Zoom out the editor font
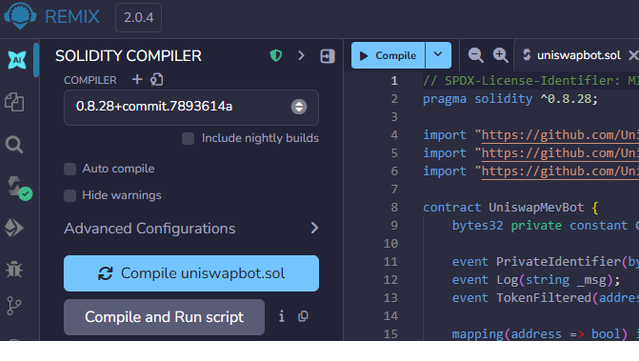Image resolution: width=639 pixels, height=361 pixels. 476,55
